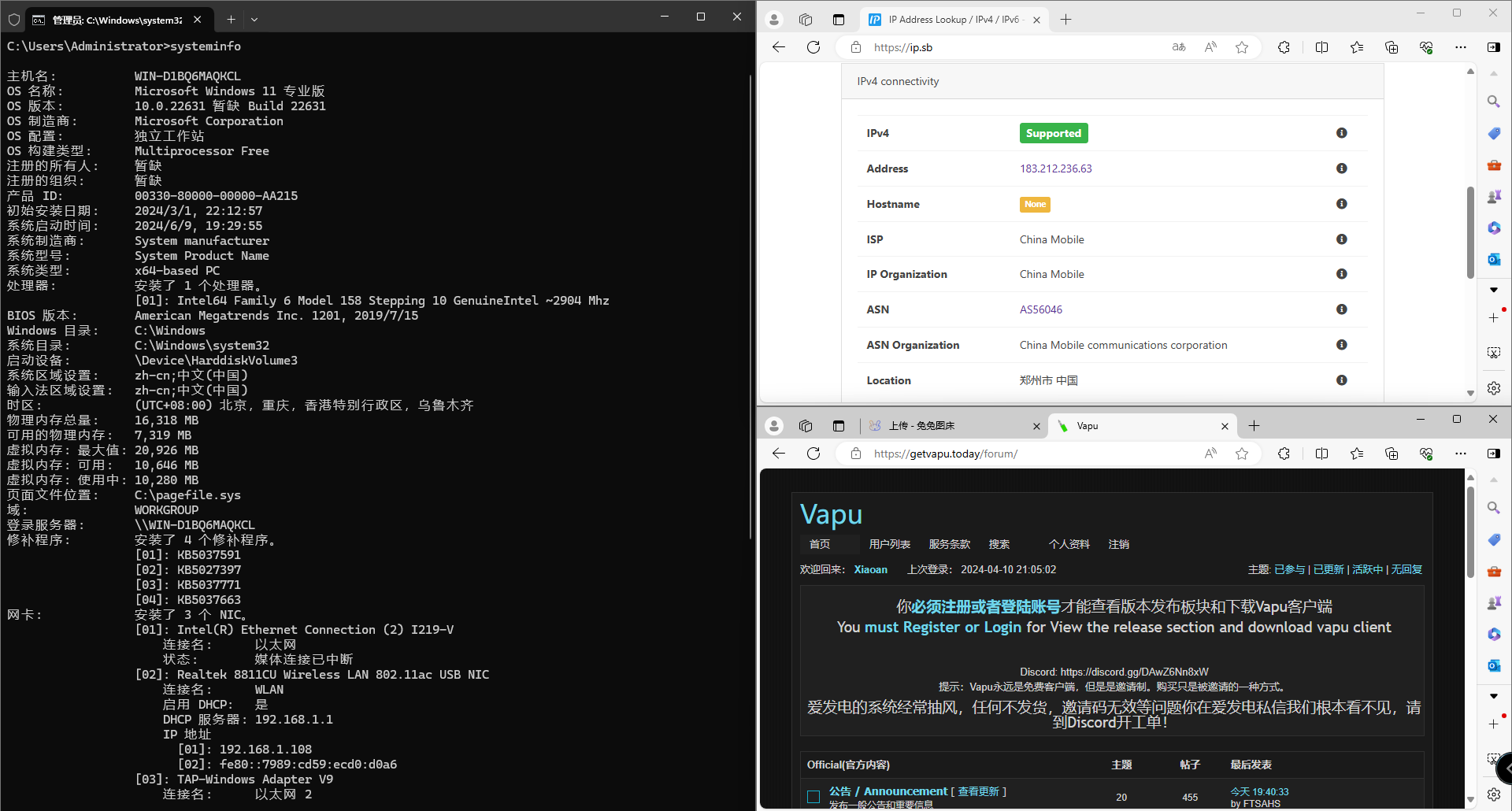This screenshot has height=811, width=1512.
Task: Add ip.sb to favorites with the star icon
Action: tap(1242, 47)
